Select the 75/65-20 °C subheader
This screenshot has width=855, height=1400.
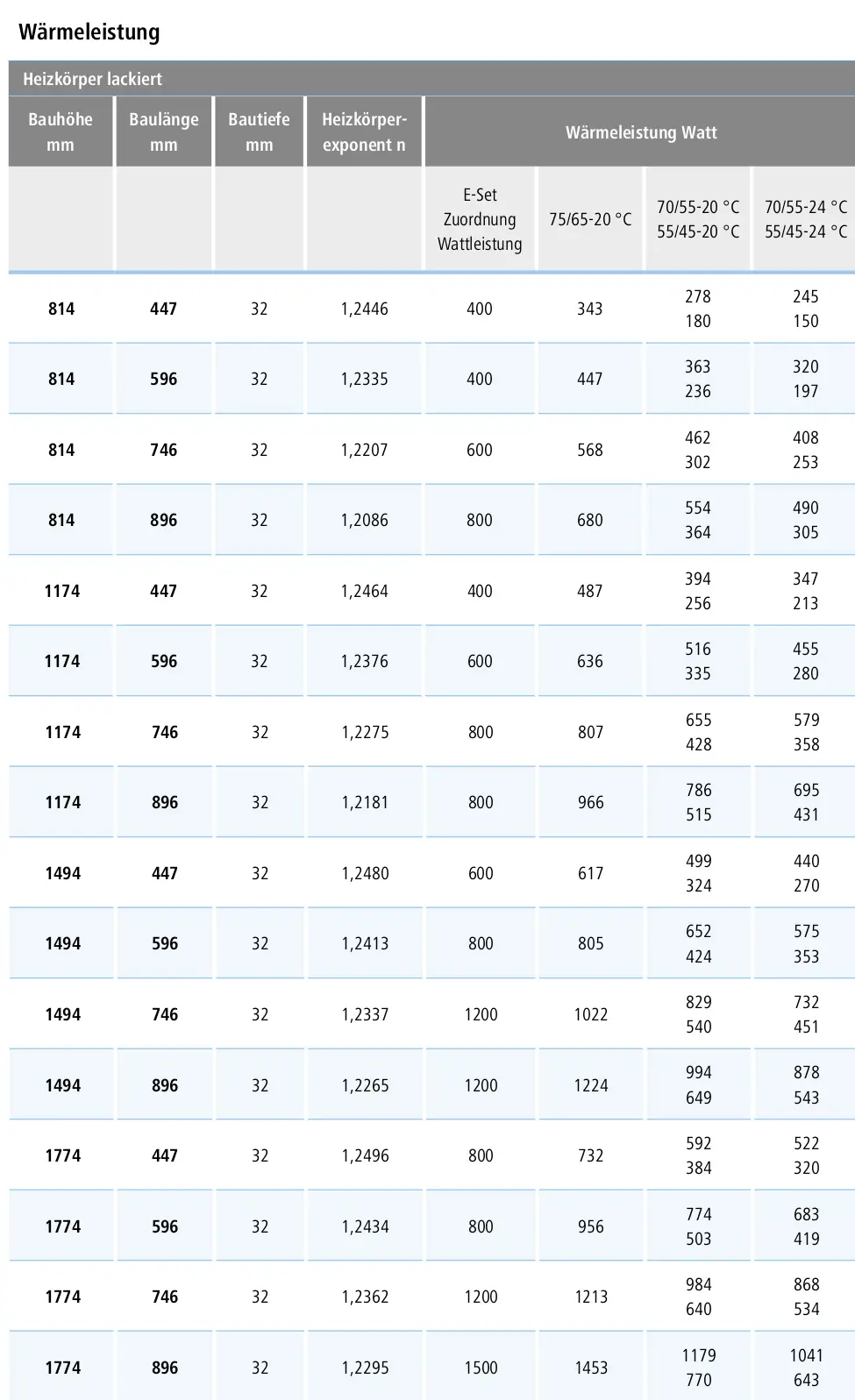pyautogui.click(x=590, y=219)
